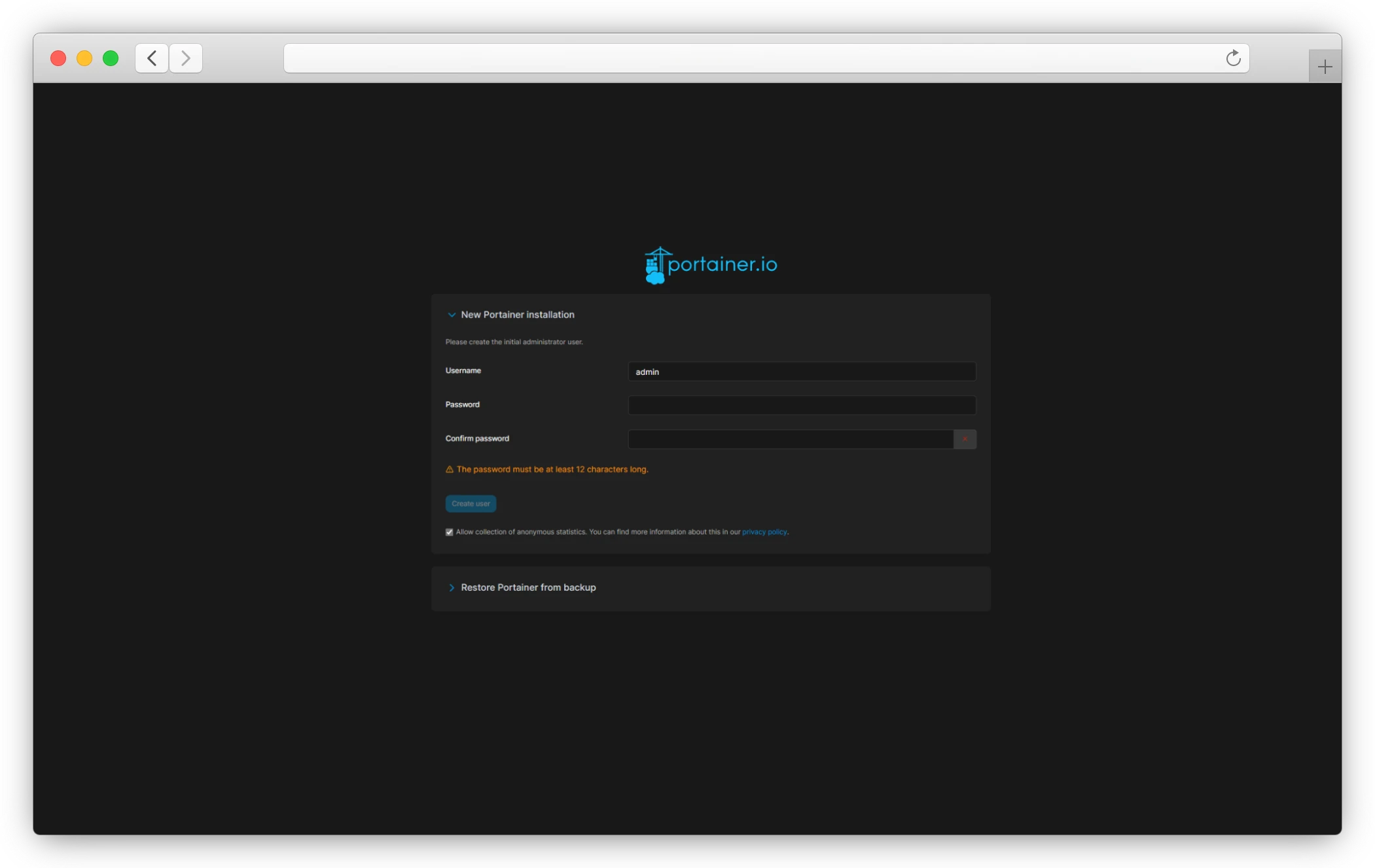Click into the Confirm password field
Screen dimensions: 1375x868
(x=790, y=439)
